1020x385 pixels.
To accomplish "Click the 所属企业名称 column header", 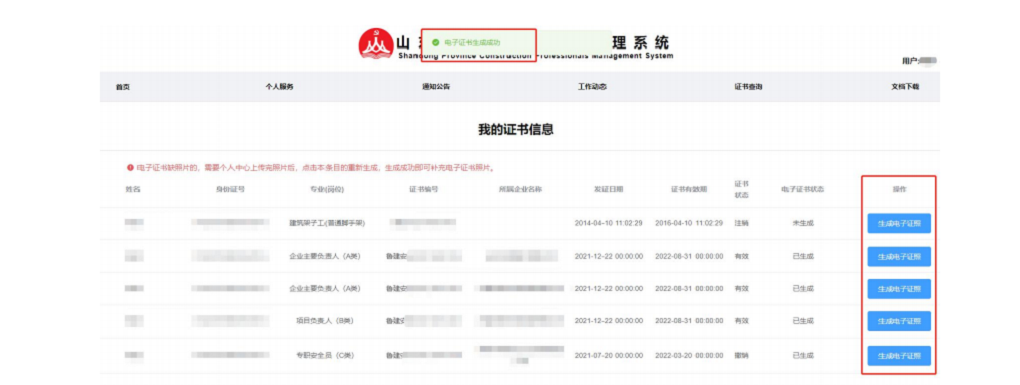I will 520,189.
